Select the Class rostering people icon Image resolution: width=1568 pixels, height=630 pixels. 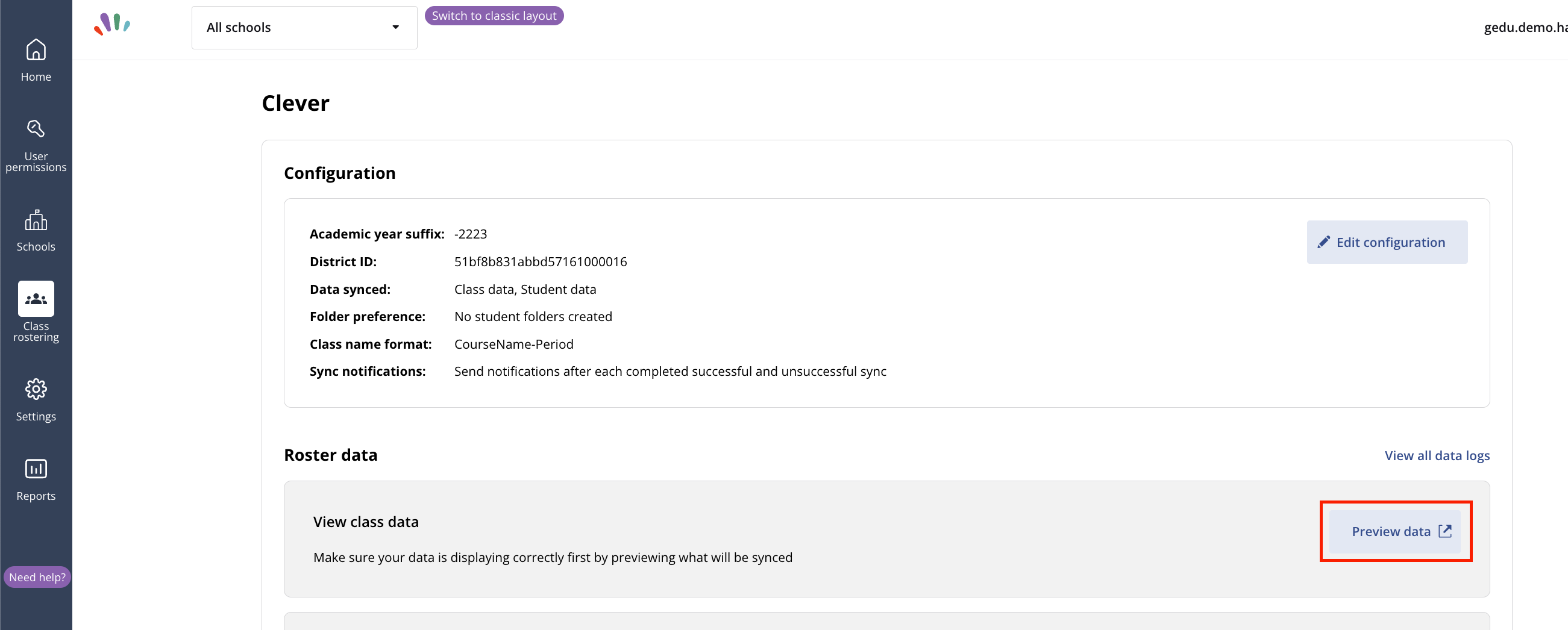36,299
